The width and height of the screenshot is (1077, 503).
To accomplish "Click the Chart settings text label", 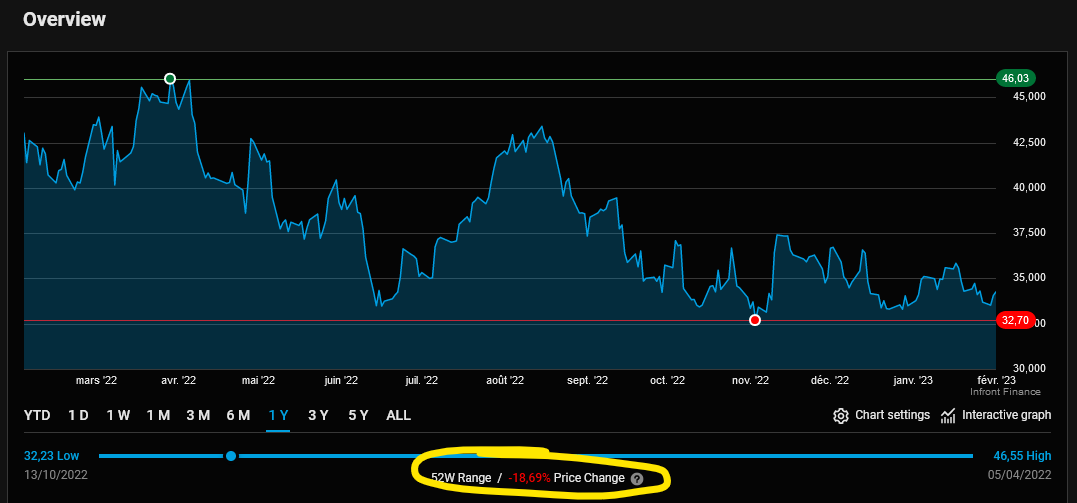I will (892, 415).
